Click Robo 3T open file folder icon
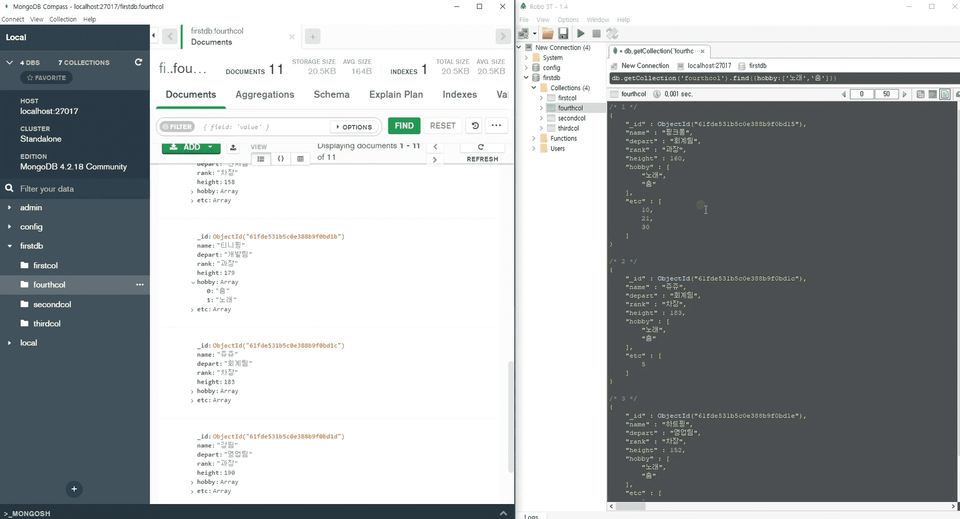The width and height of the screenshot is (960, 519). tap(548, 34)
